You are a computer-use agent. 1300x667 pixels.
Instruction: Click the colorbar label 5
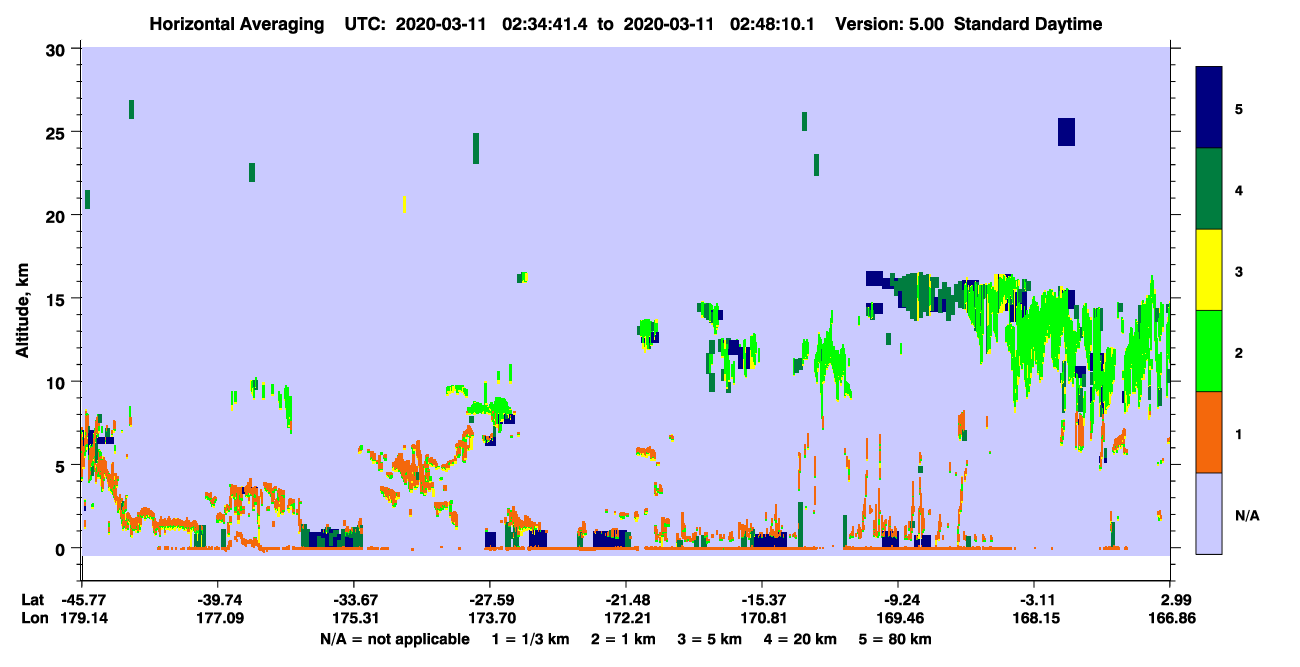point(1238,109)
